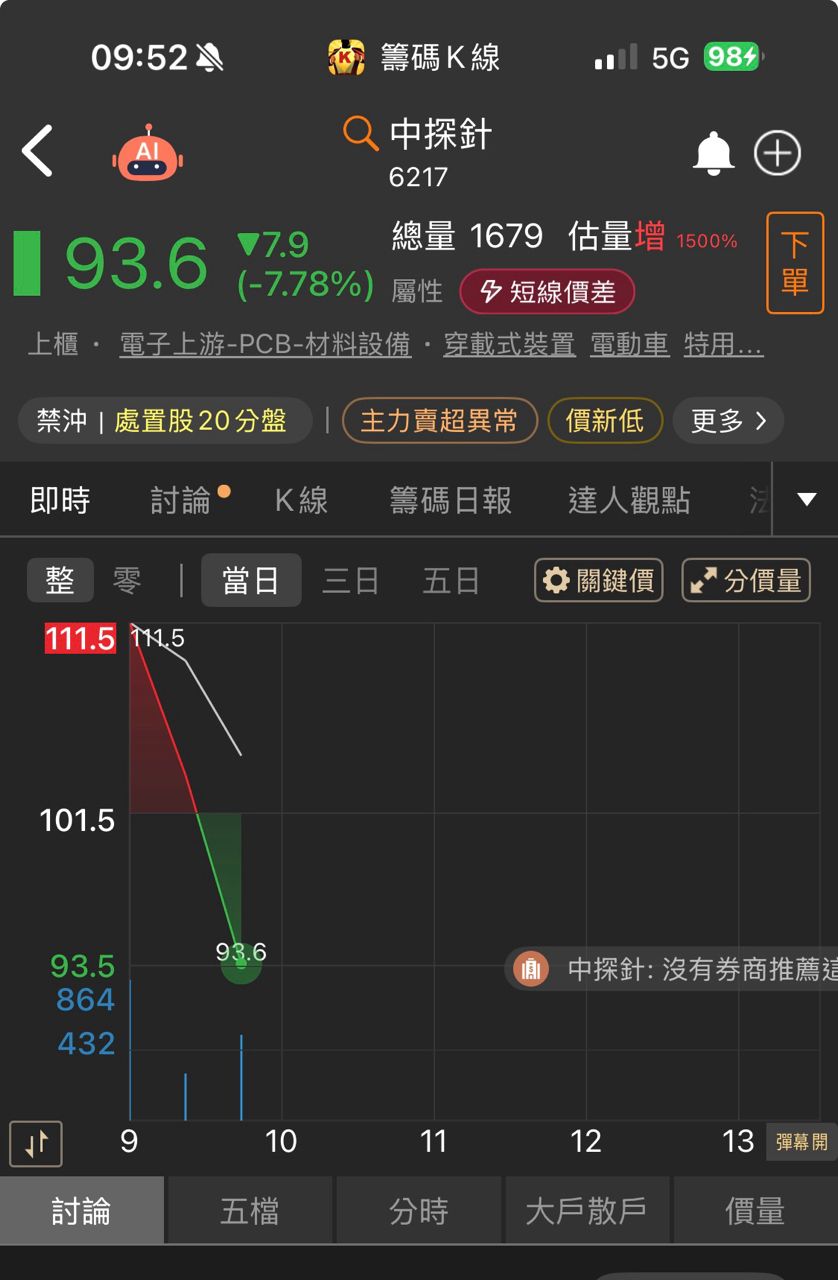Tap the 估量增 1500% estimate
838x1280 pixels.
tap(653, 238)
